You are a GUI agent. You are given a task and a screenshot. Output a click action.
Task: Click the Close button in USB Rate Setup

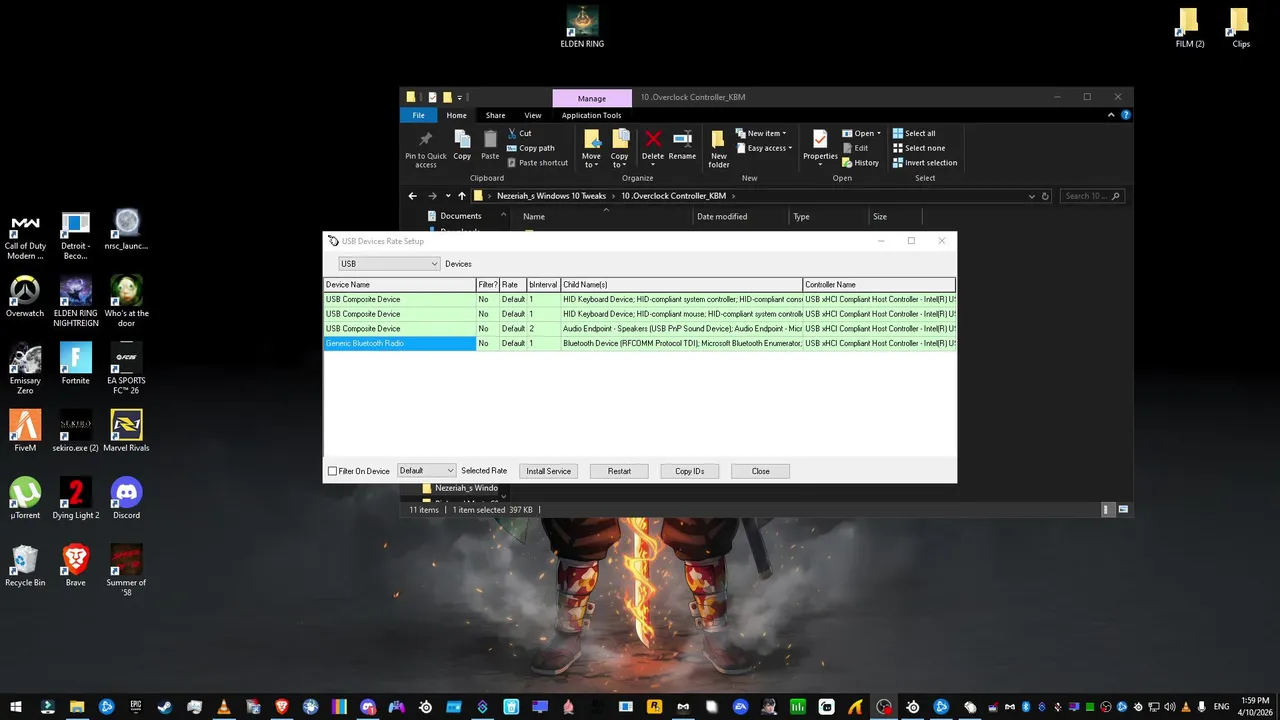click(x=761, y=471)
